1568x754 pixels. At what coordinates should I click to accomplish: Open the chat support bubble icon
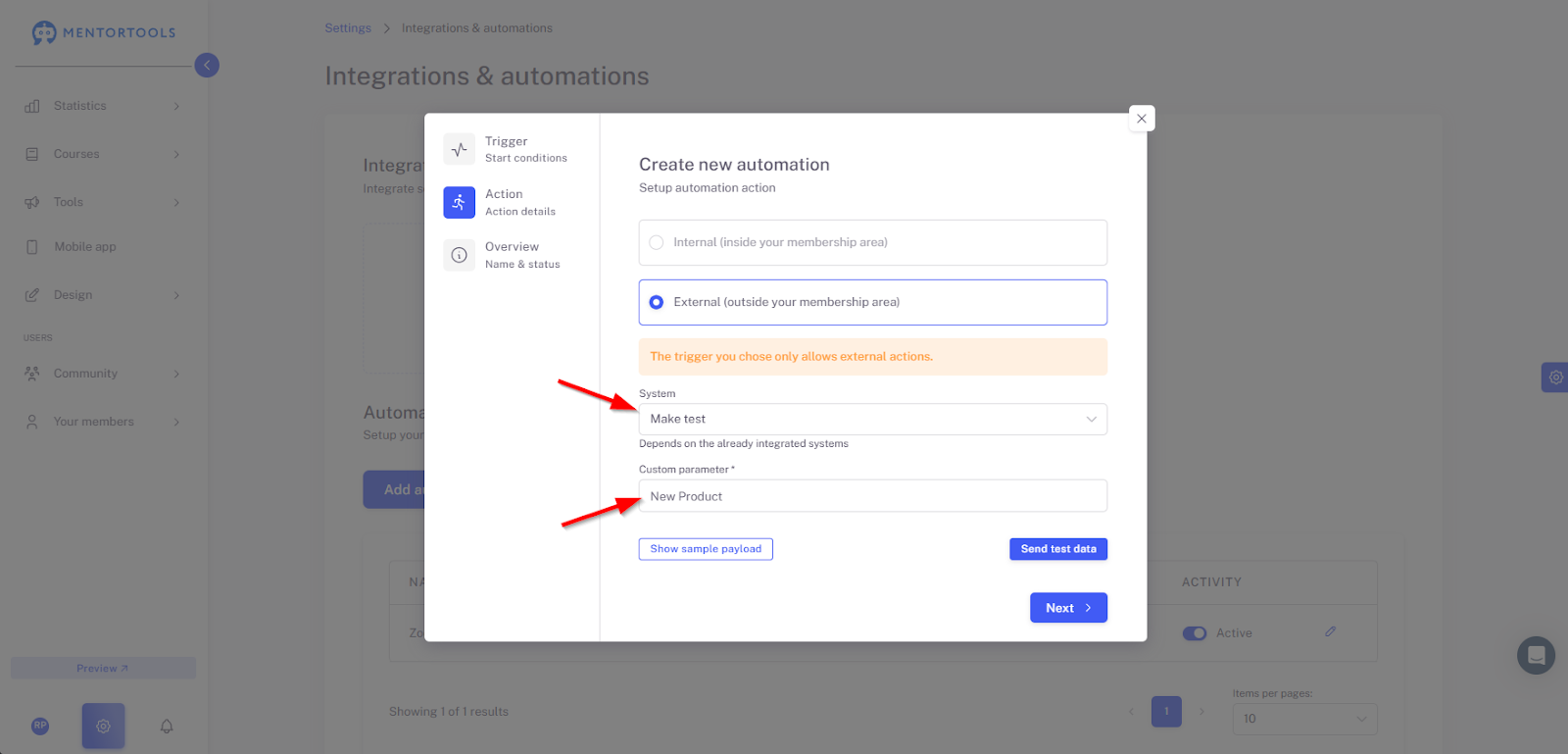pyautogui.click(x=1536, y=655)
